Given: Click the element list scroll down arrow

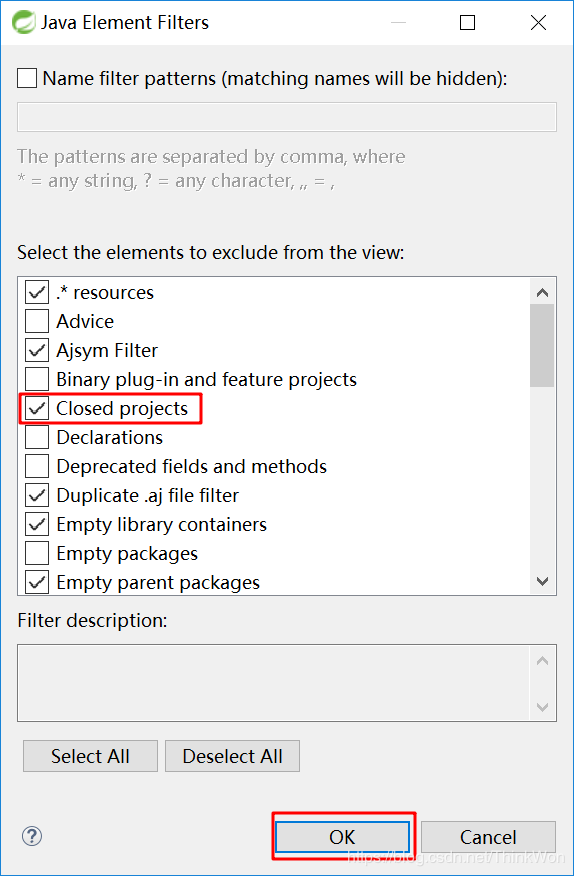Looking at the screenshot, I should [542, 581].
